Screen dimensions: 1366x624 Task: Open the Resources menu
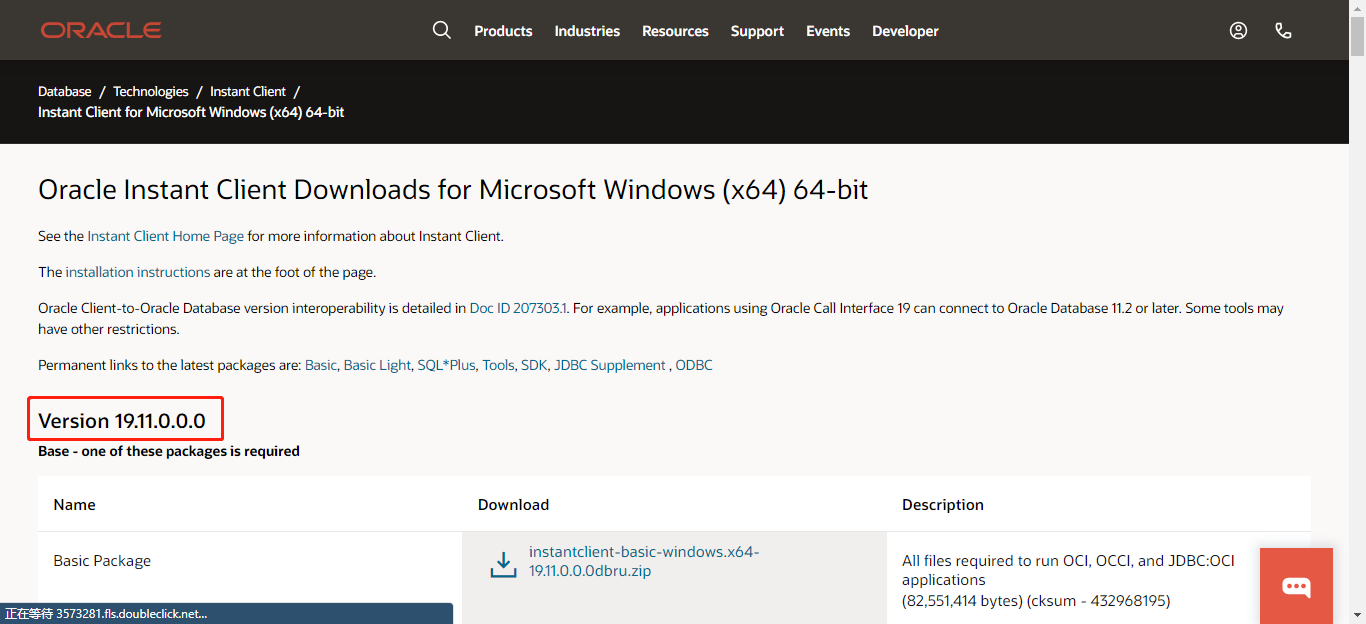(x=675, y=31)
